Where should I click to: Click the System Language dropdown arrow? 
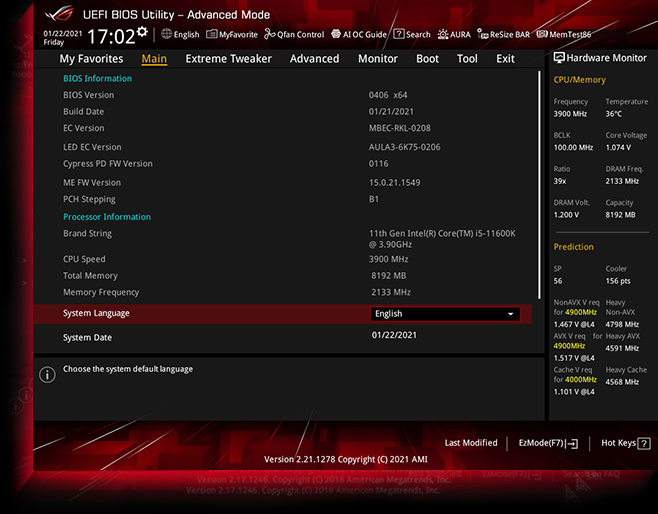point(511,314)
